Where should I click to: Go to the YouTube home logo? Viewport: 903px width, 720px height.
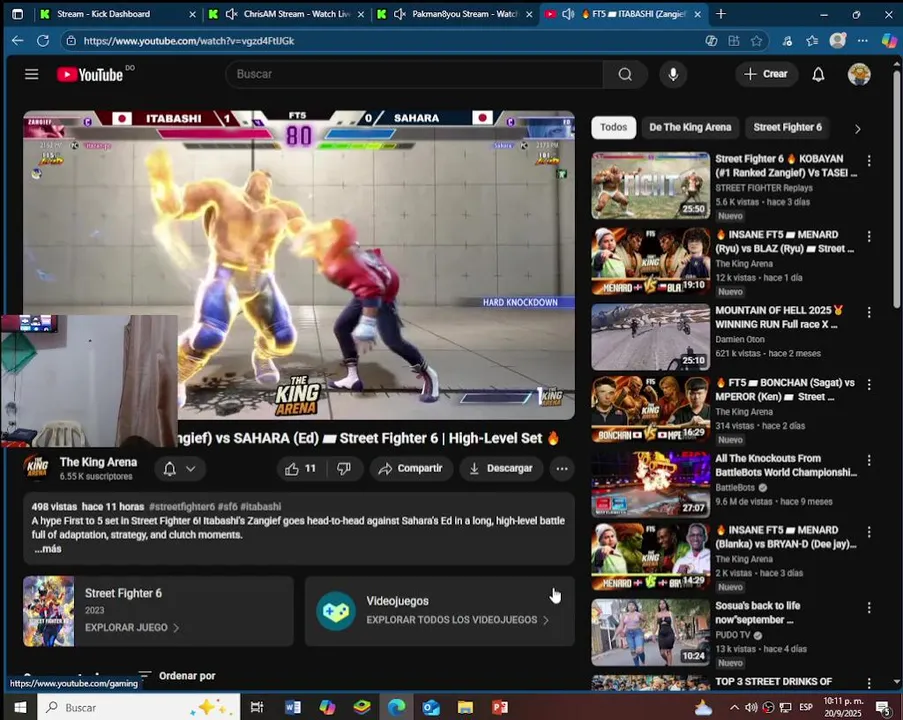(x=90, y=74)
